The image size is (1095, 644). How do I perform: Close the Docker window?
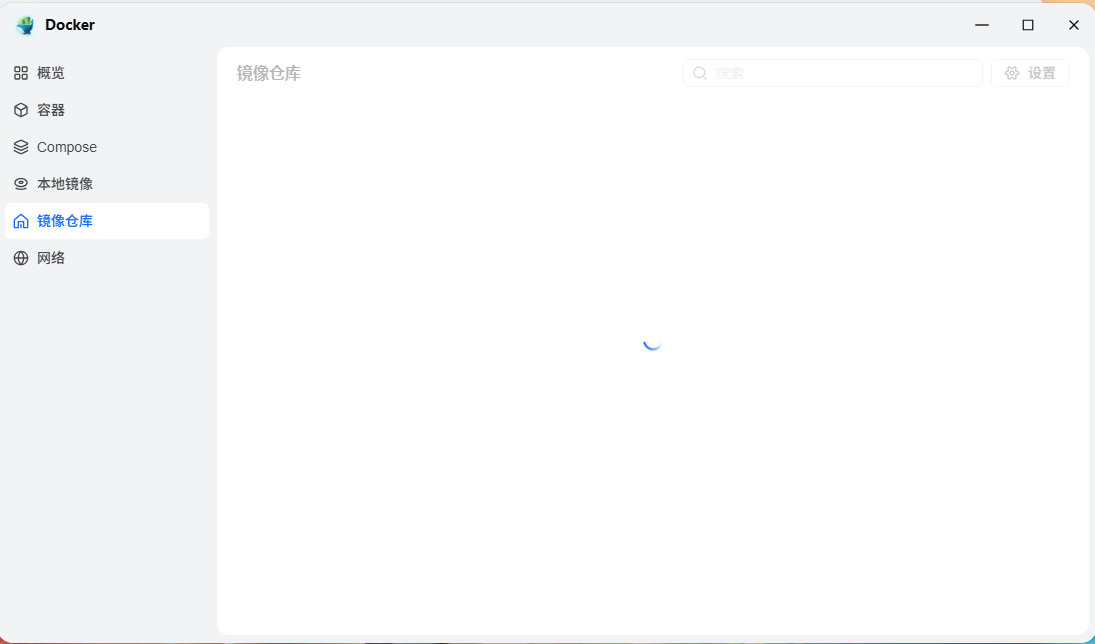point(1074,25)
